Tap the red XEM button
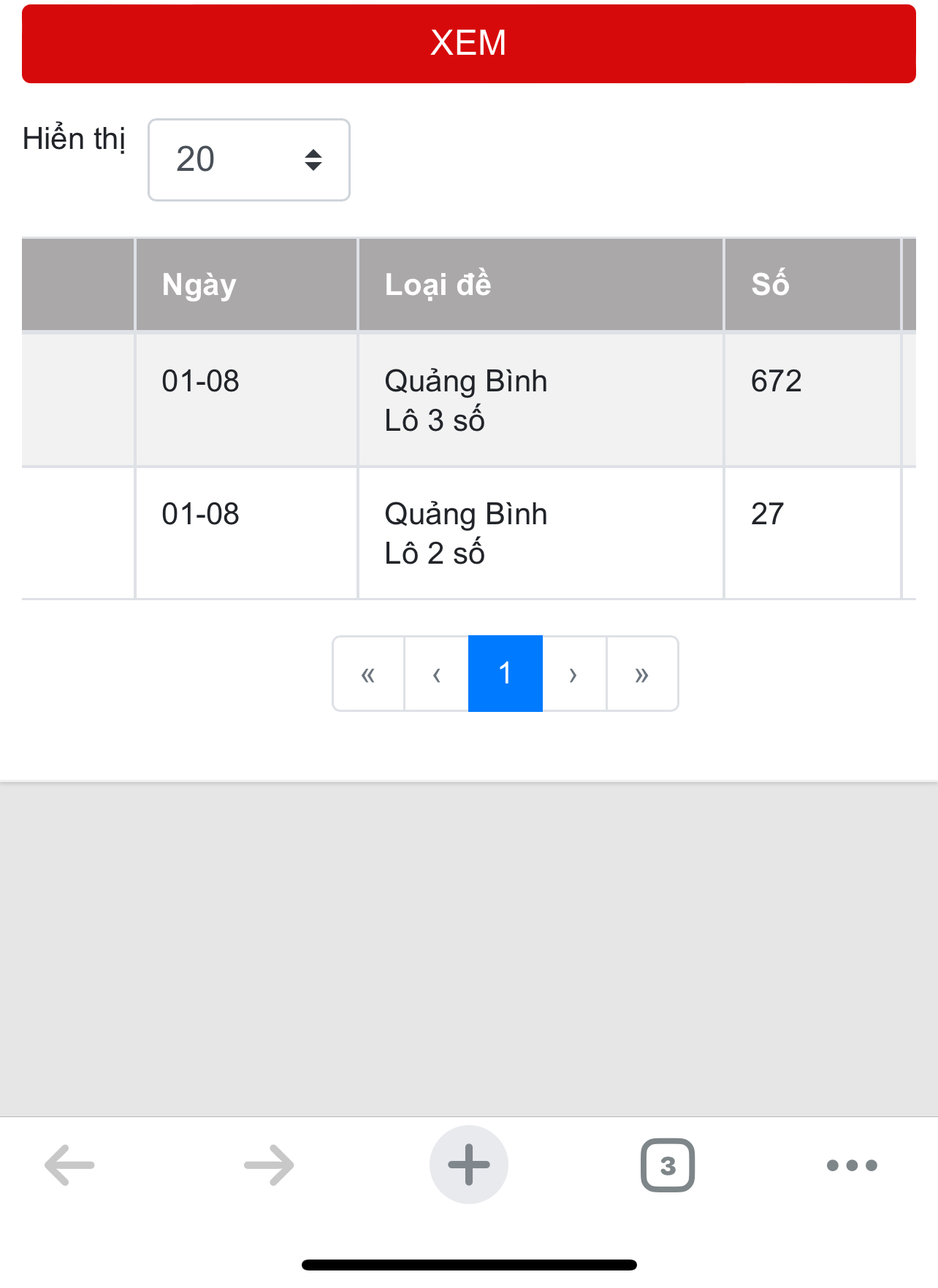The height and width of the screenshot is (1288, 938). 468,44
